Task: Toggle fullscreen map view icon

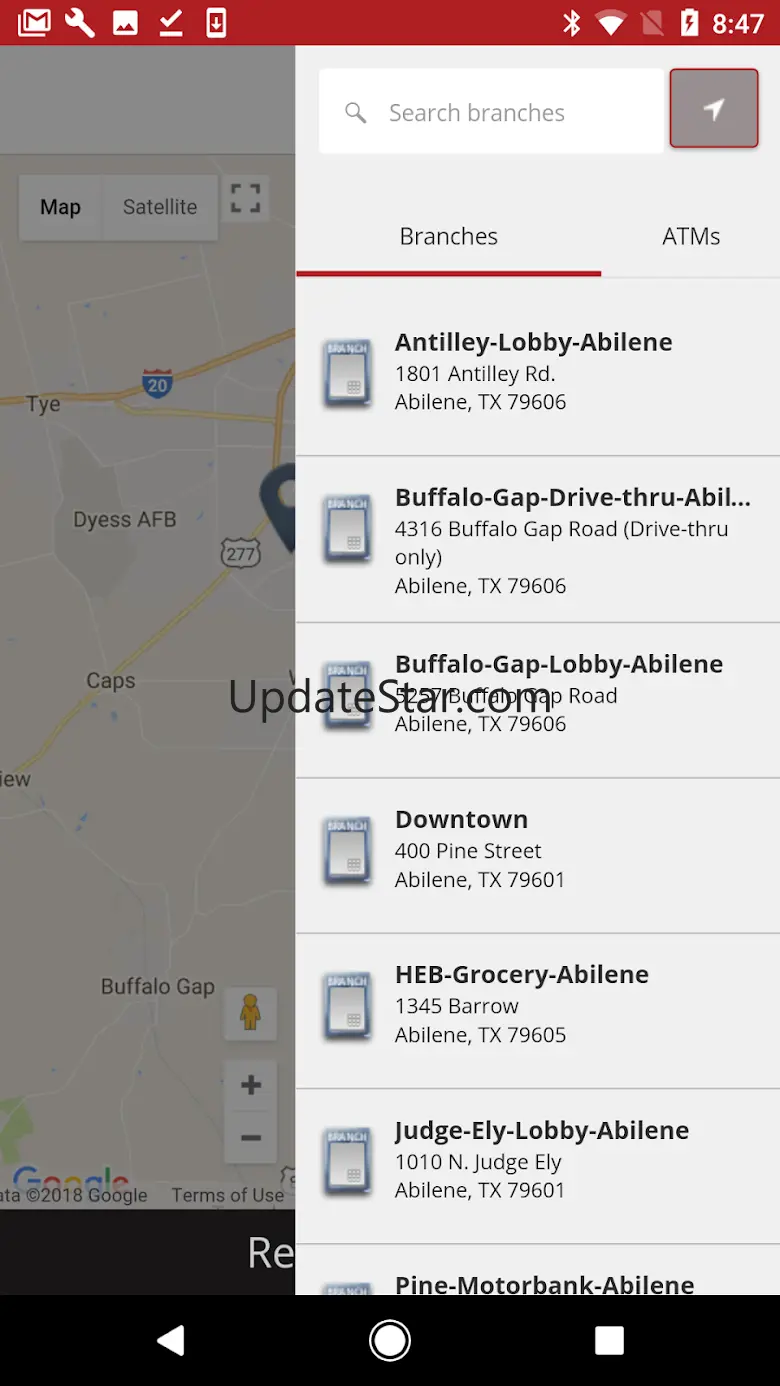Action: click(x=245, y=198)
